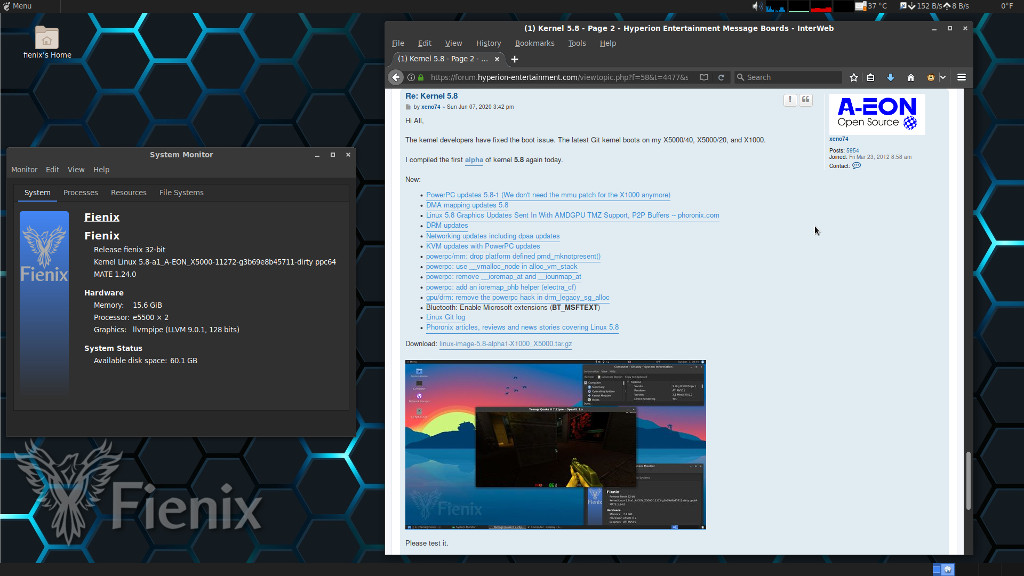Click the page vertical scrollbar thumb

tap(968, 481)
